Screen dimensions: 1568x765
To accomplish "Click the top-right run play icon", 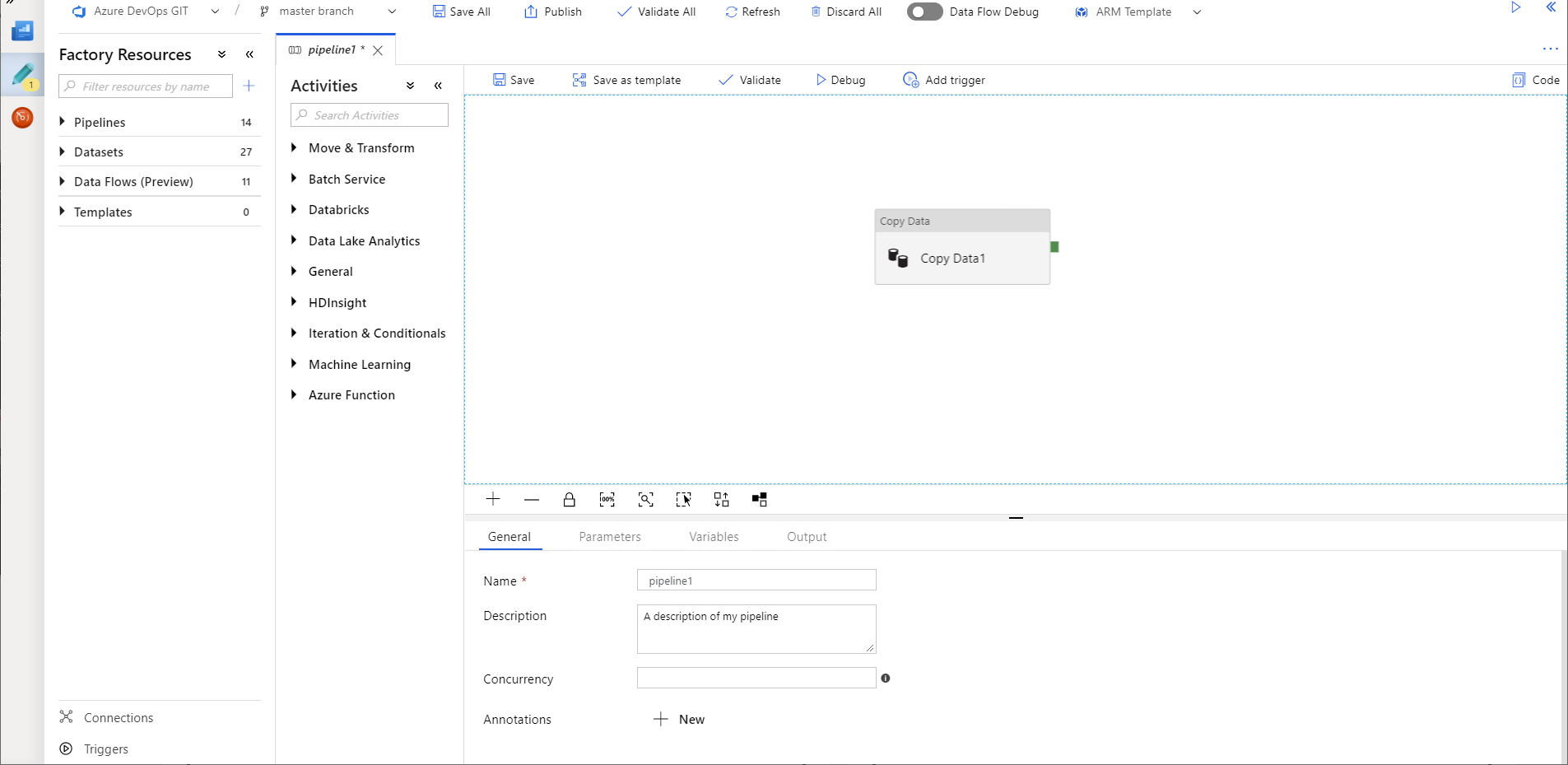I will click(1515, 7).
